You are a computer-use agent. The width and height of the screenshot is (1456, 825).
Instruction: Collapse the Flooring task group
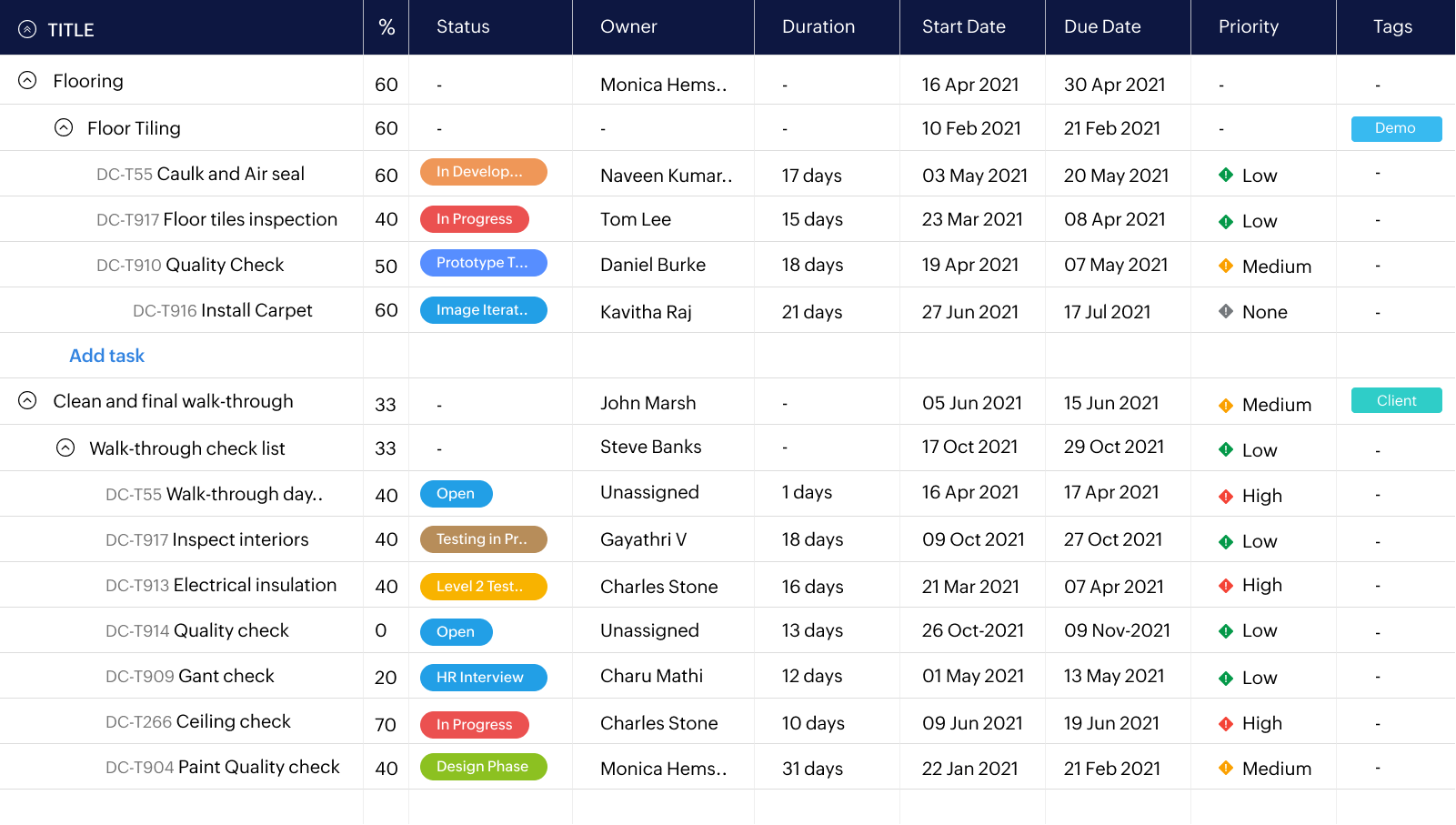(27, 80)
